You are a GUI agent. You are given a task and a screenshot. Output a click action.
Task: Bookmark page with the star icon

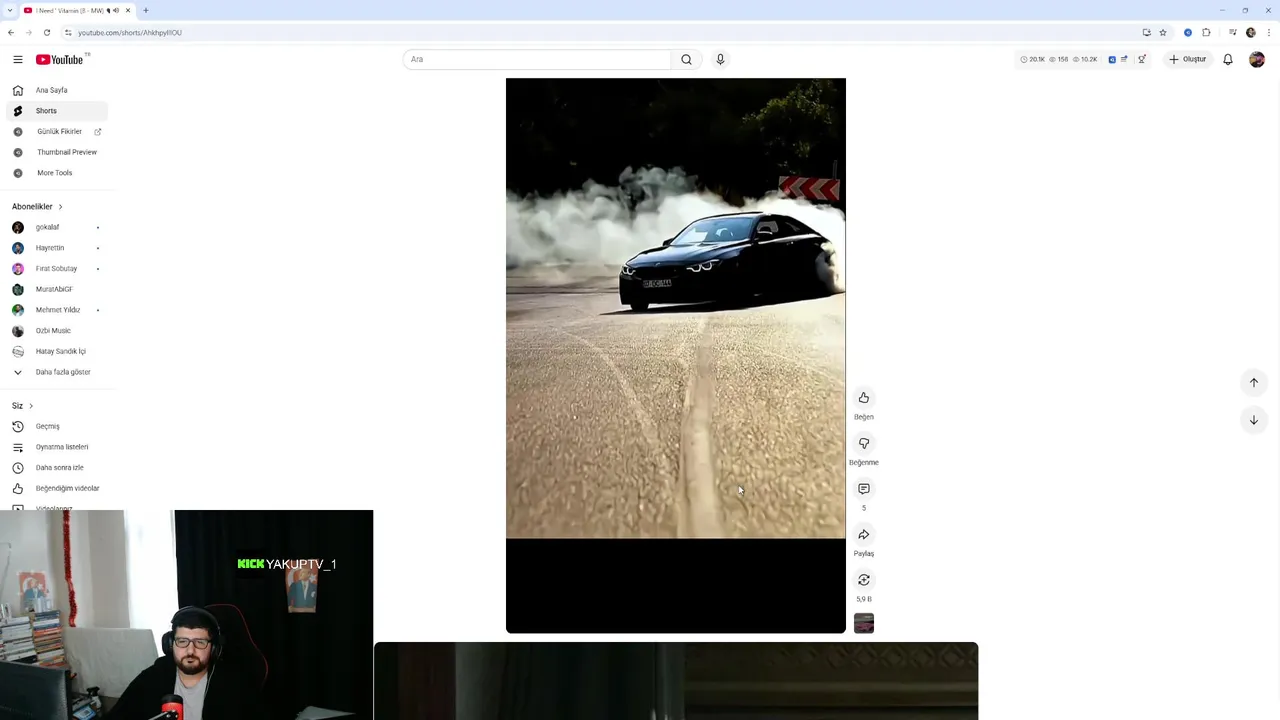pyautogui.click(x=1163, y=32)
